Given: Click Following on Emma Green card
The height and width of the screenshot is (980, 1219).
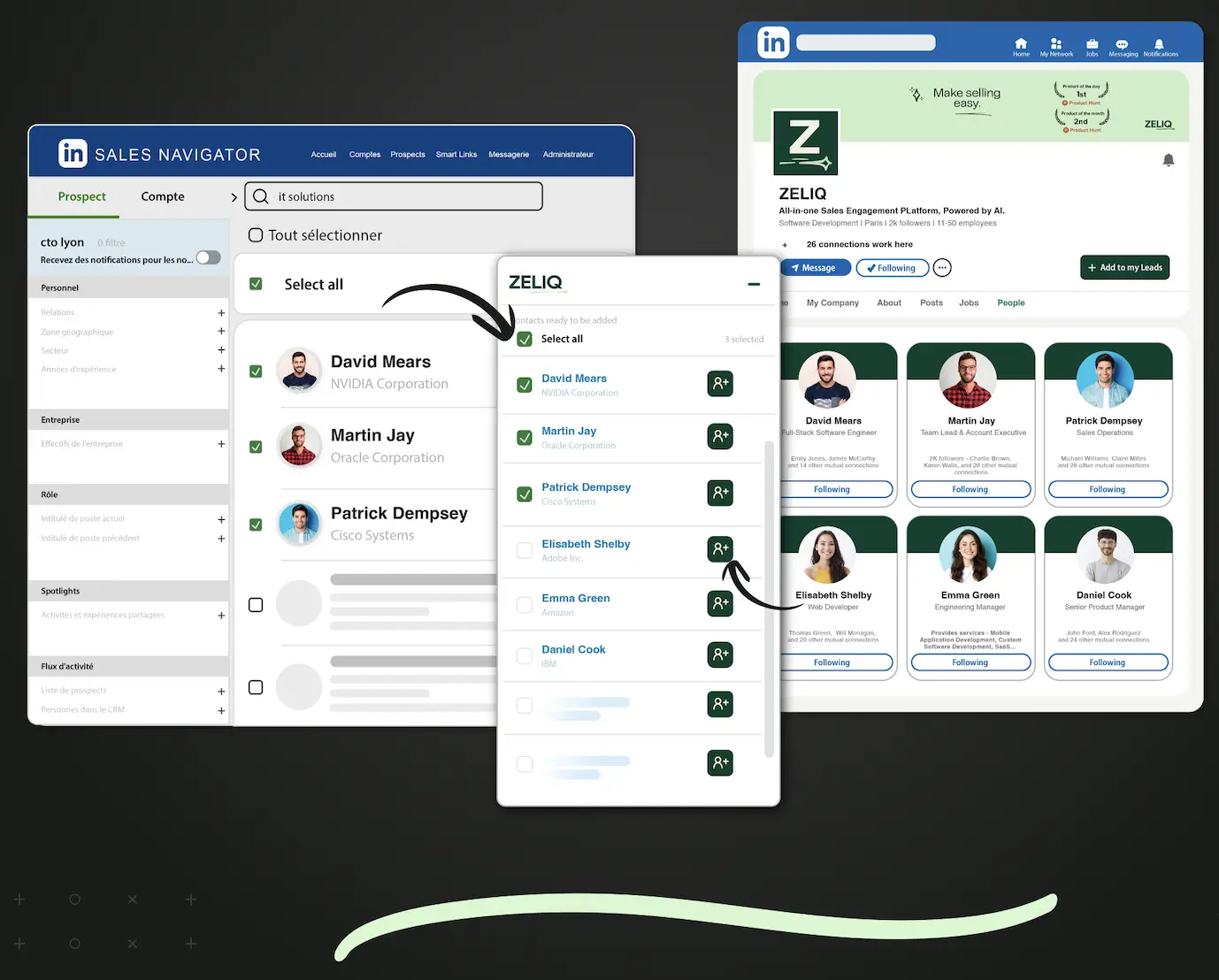Looking at the screenshot, I should [970, 662].
